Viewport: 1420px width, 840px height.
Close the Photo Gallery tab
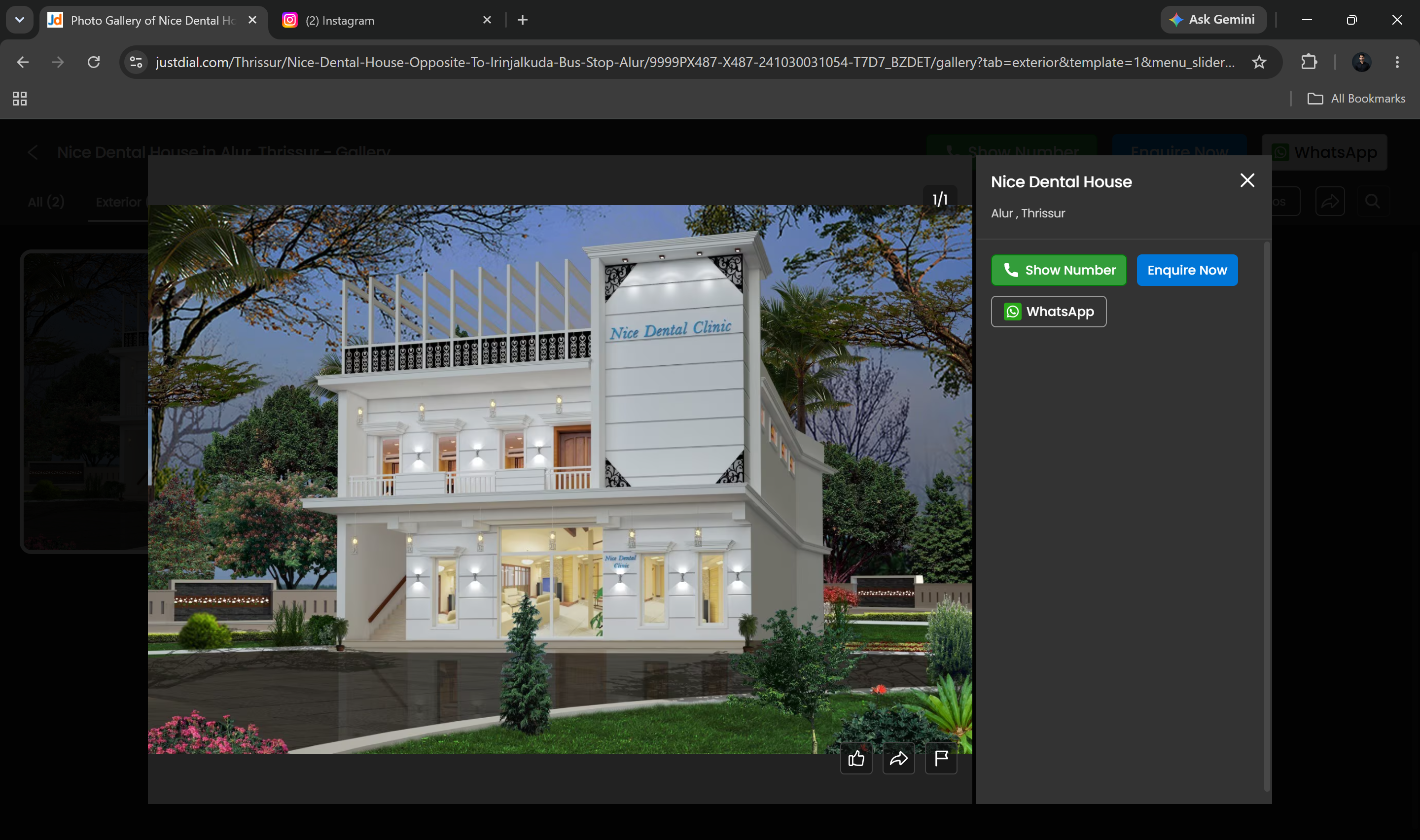252,20
